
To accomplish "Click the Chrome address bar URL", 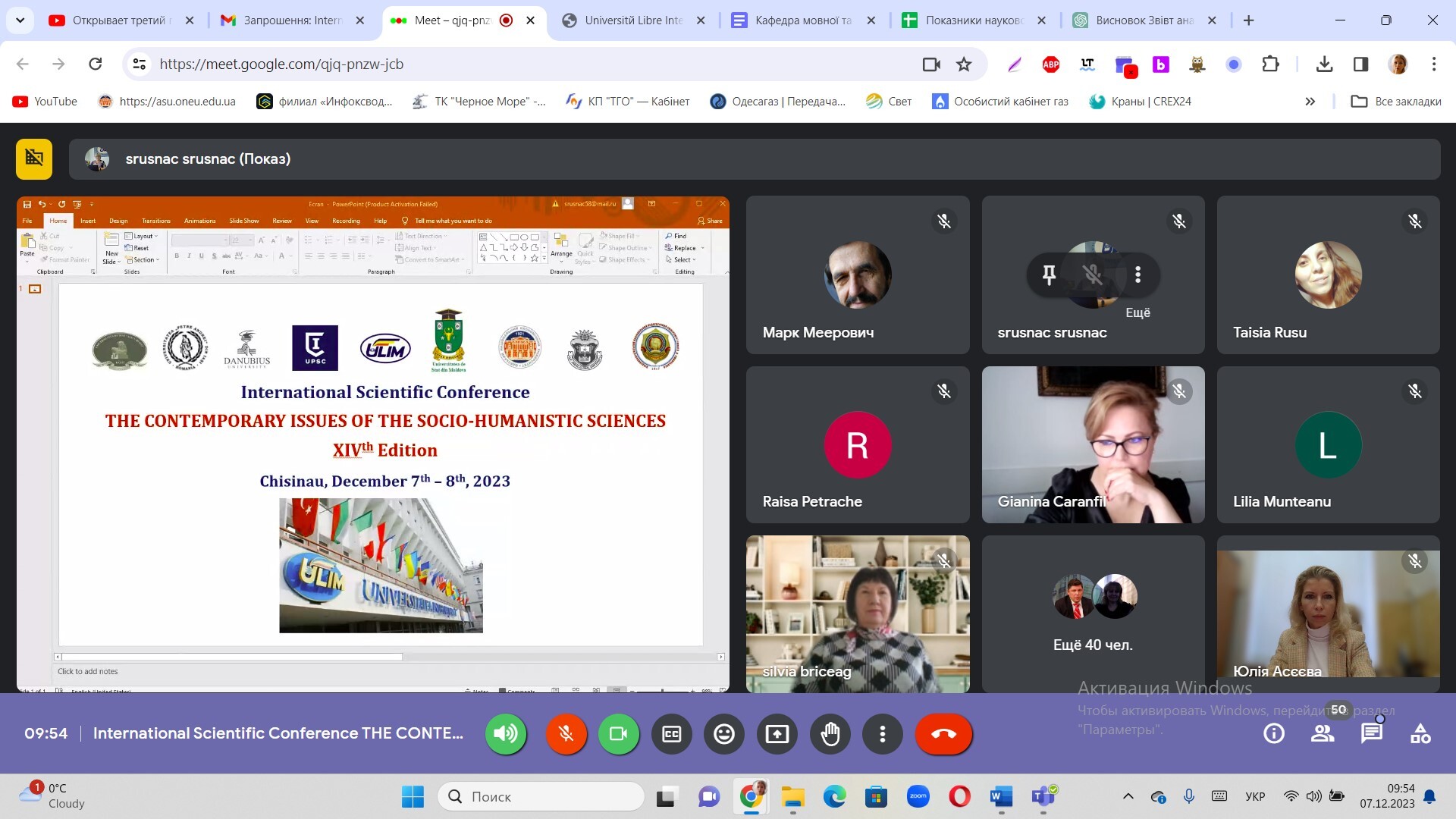I will click(281, 64).
